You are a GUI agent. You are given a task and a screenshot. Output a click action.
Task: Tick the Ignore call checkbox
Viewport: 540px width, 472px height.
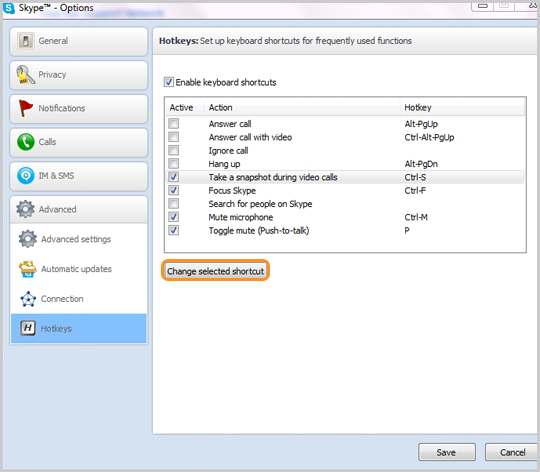tap(174, 150)
